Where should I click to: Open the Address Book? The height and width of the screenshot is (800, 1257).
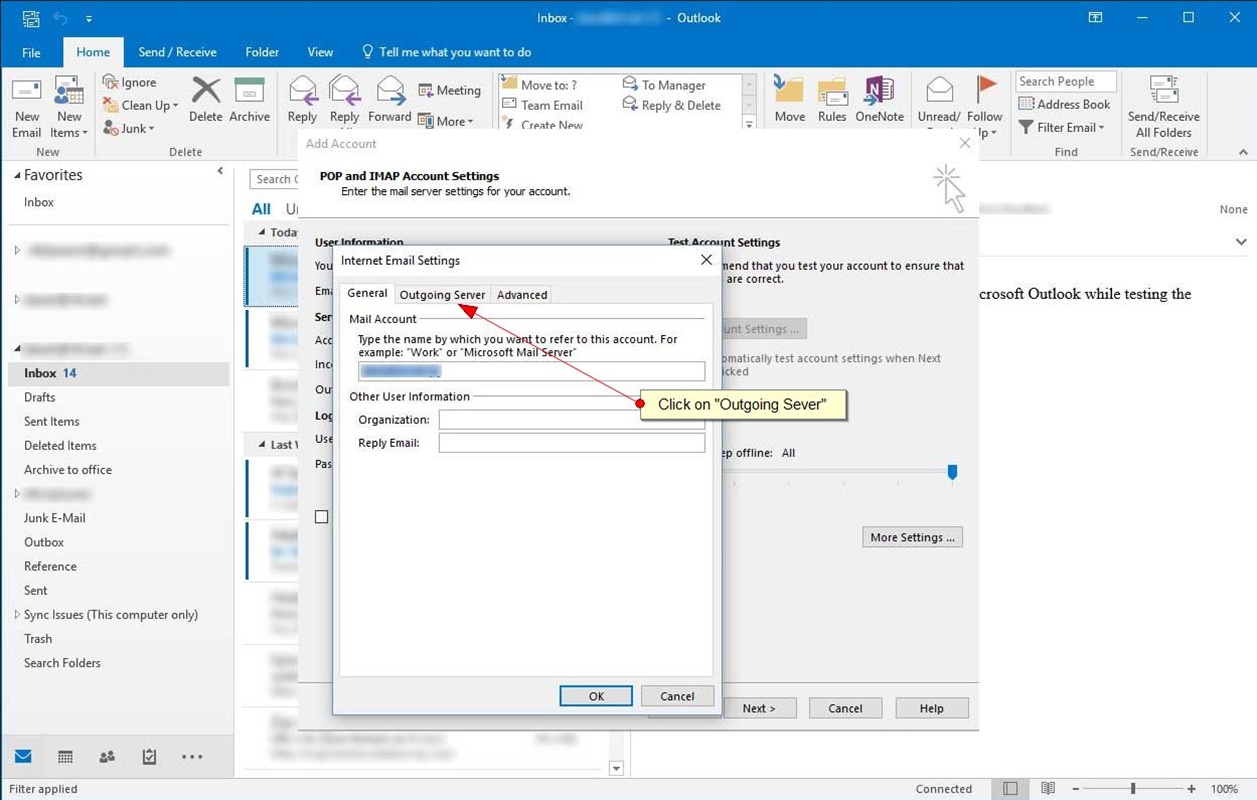pos(1064,104)
